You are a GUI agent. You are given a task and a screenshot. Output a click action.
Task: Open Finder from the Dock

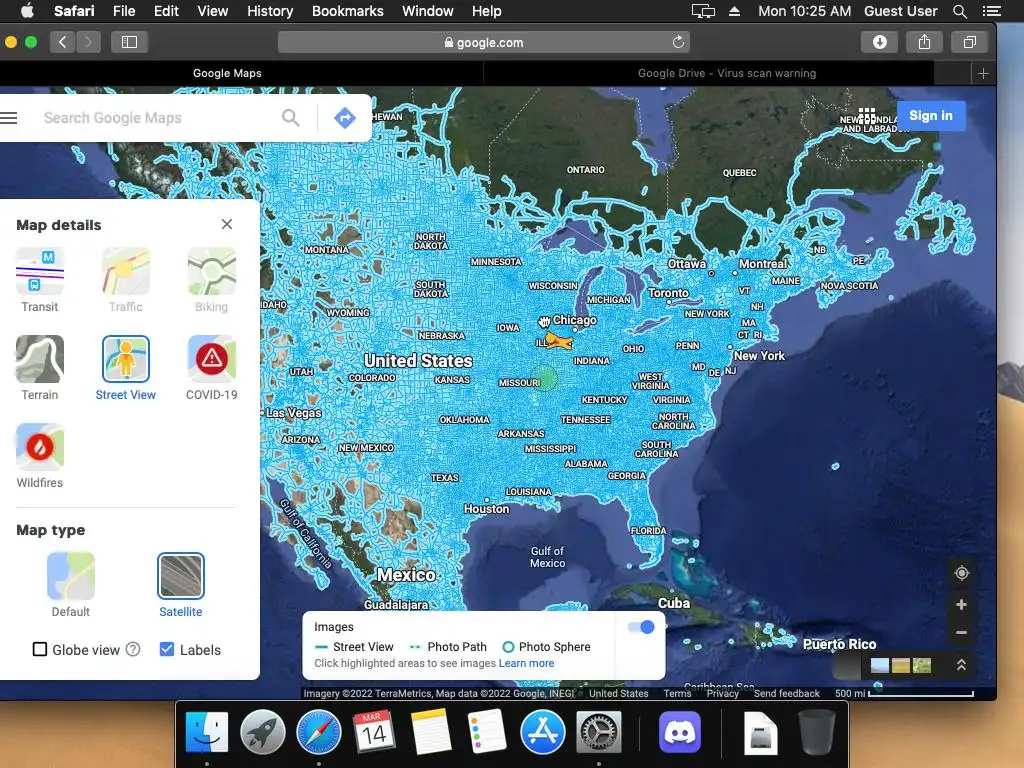206,732
